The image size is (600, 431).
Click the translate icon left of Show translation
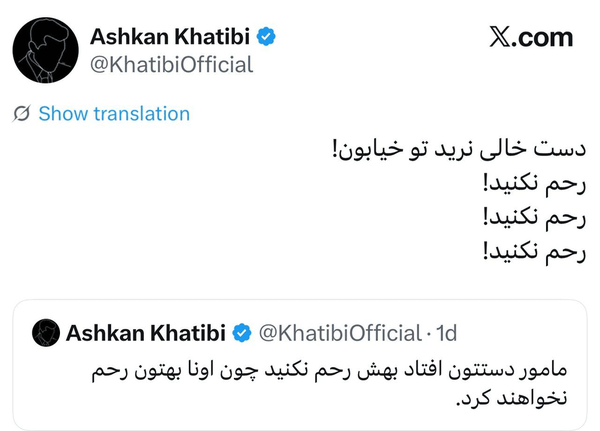(x=21, y=114)
